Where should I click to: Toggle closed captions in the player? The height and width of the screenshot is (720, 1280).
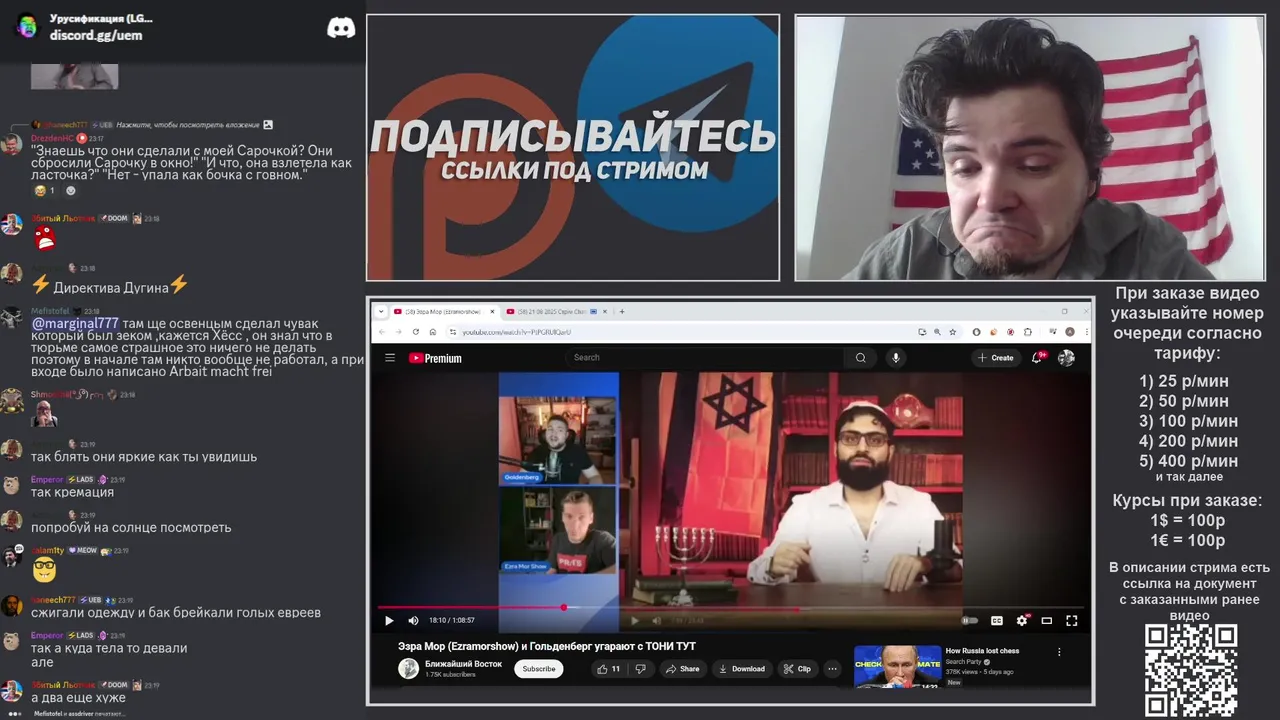point(997,621)
